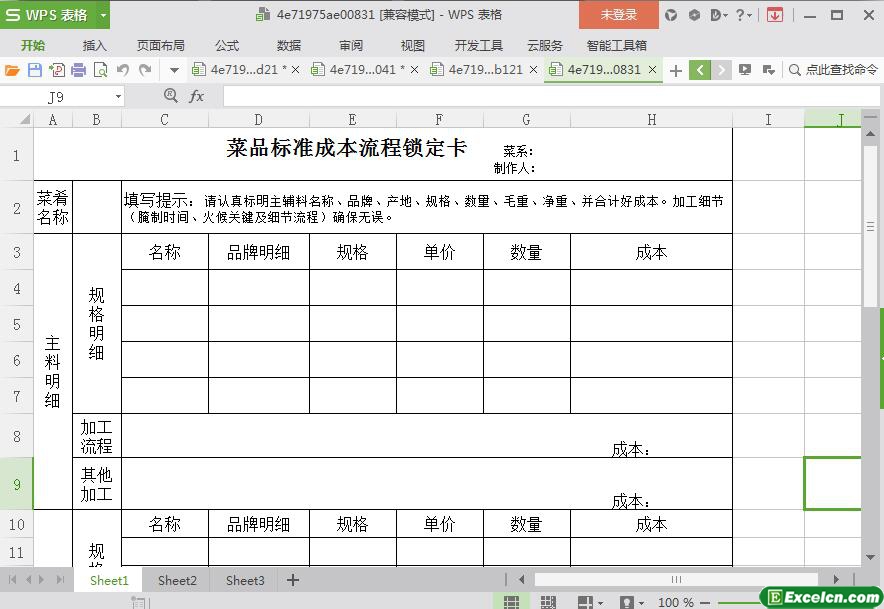This screenshot has width=884, height=609.
Task: Close the active 4e719...0831 tab
Action: click(x=652, y=70)
